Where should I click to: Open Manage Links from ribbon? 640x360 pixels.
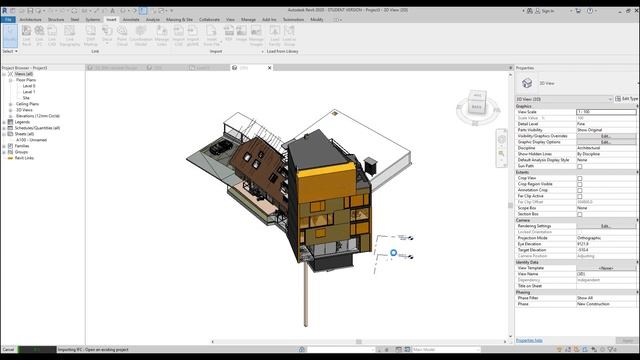162,36
